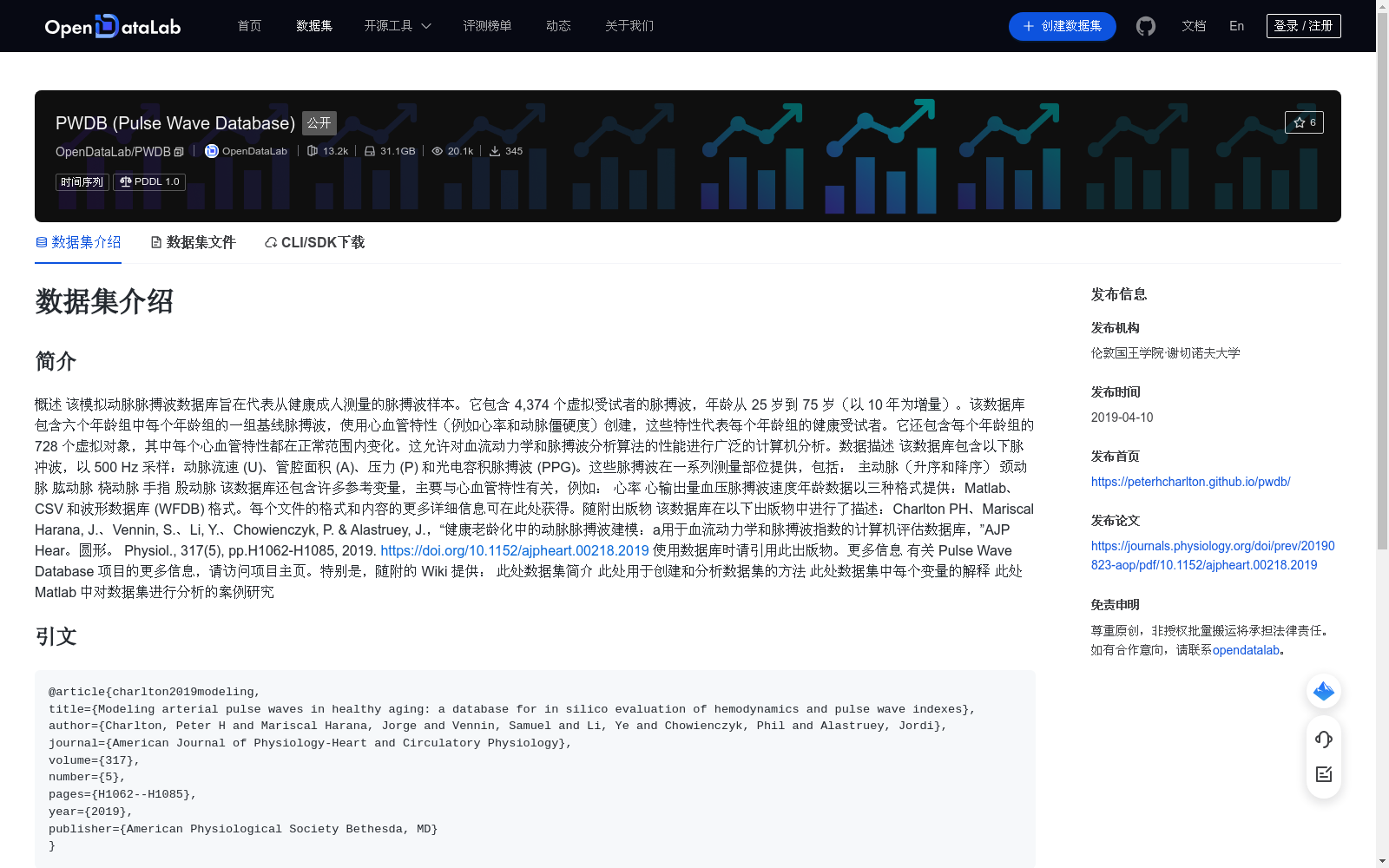
Task: Click the 发布首页 label
Action: pyautogui.click(x=1116, y=457)
